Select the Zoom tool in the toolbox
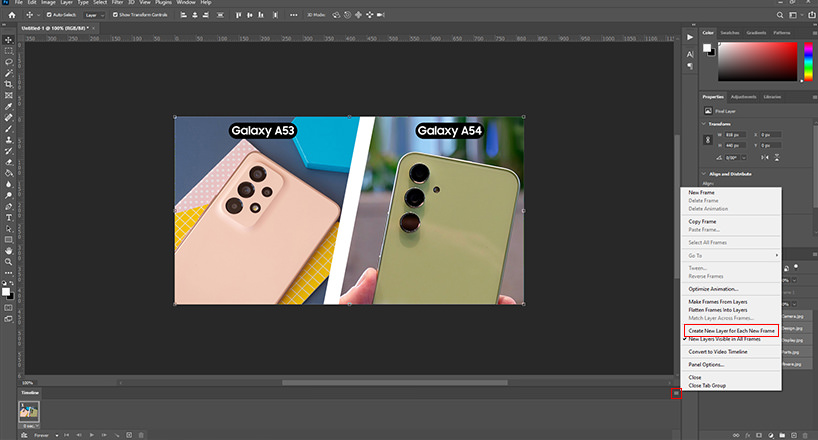818x440 pixels. click(8, 262)
